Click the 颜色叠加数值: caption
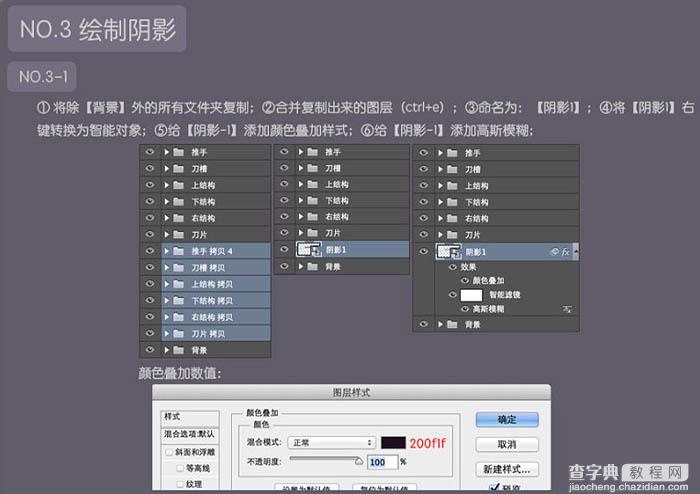700x494 pixels. [180, 373]
